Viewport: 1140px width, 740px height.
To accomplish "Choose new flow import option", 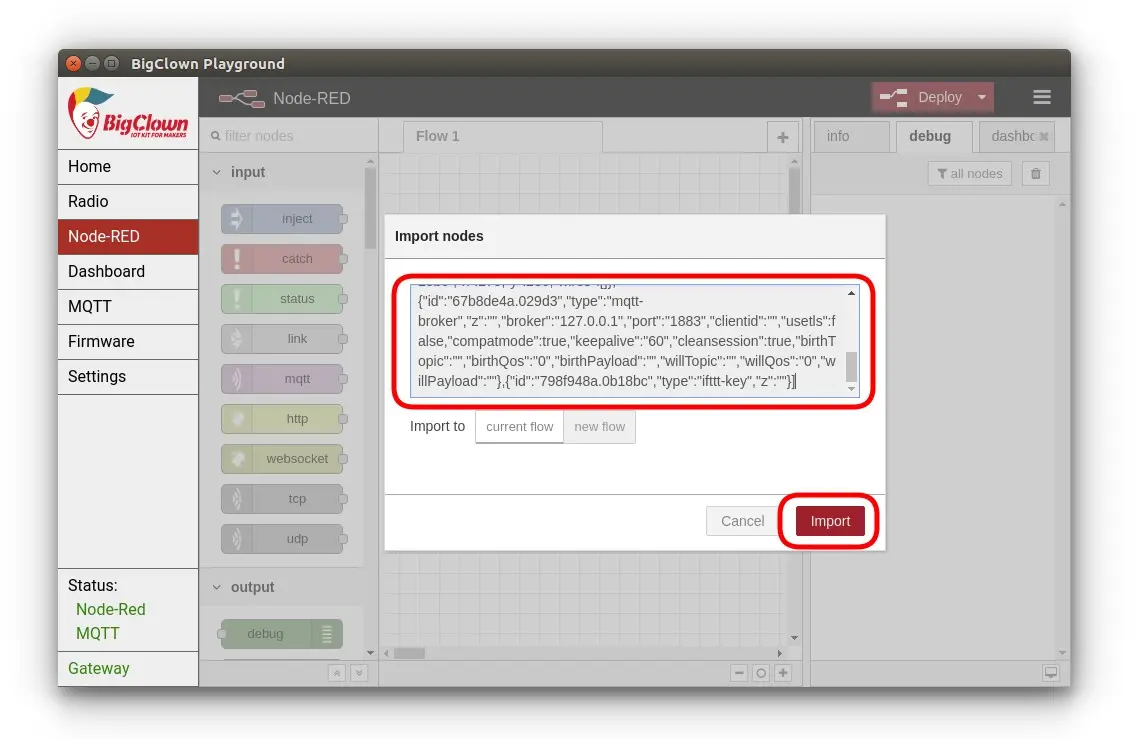I will click(x=599, y=427).
